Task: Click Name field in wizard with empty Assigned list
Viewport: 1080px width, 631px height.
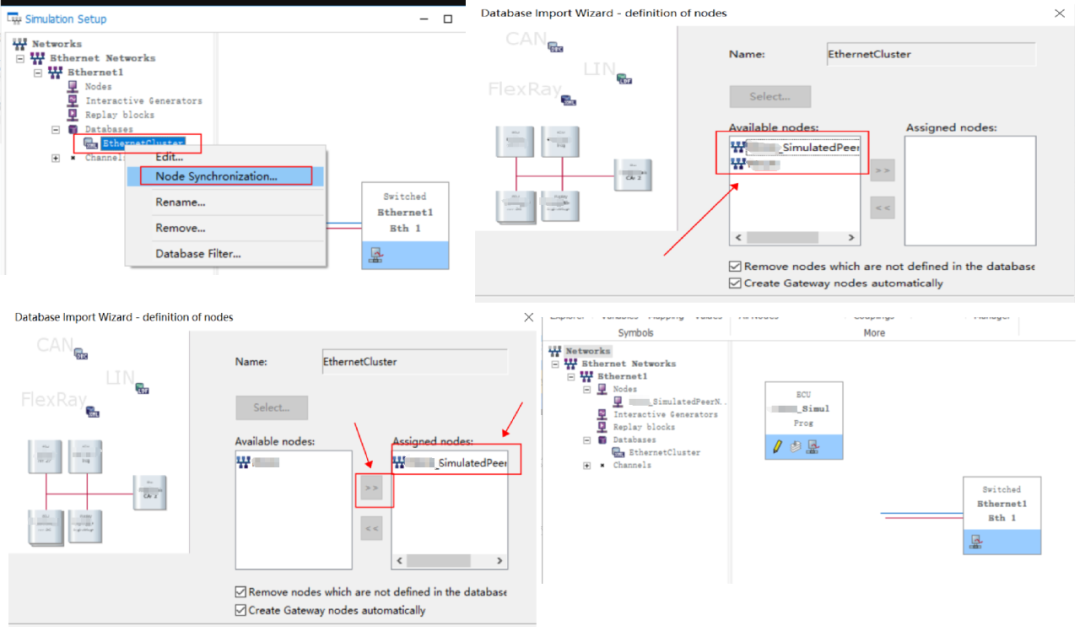Action: (931, 54)
